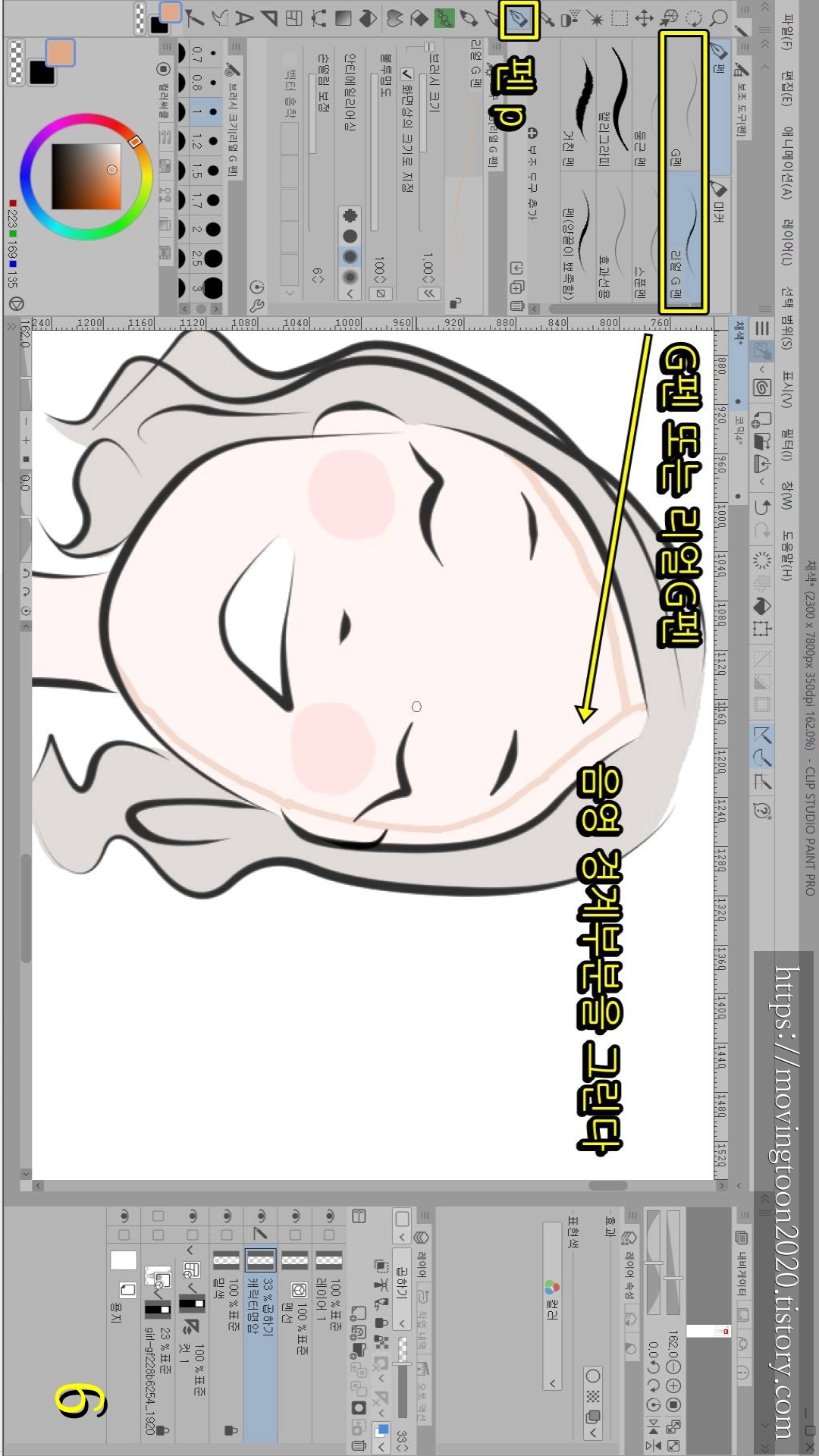Select the 거친 펜 sub tool
This screenshot has width=819, height=1456.
(x=578, y=104)
